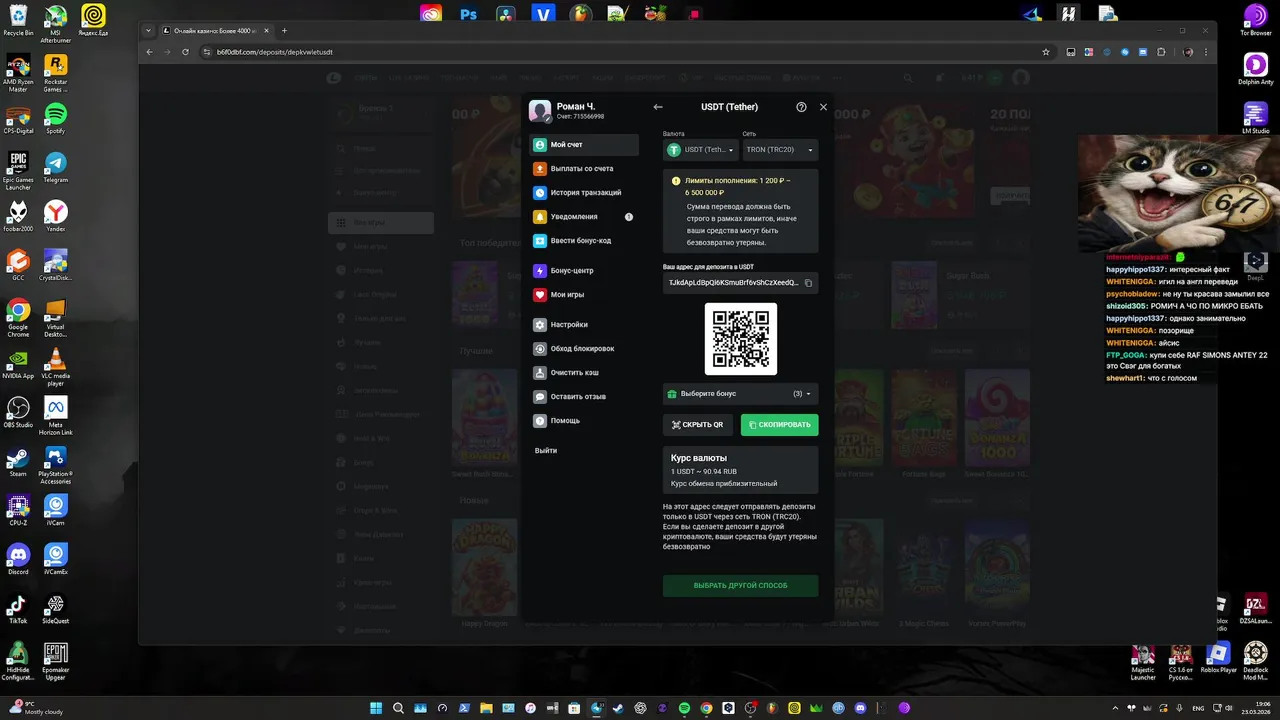
Task: Open Photoshop icon at the screen top
Action: (468, 14)
